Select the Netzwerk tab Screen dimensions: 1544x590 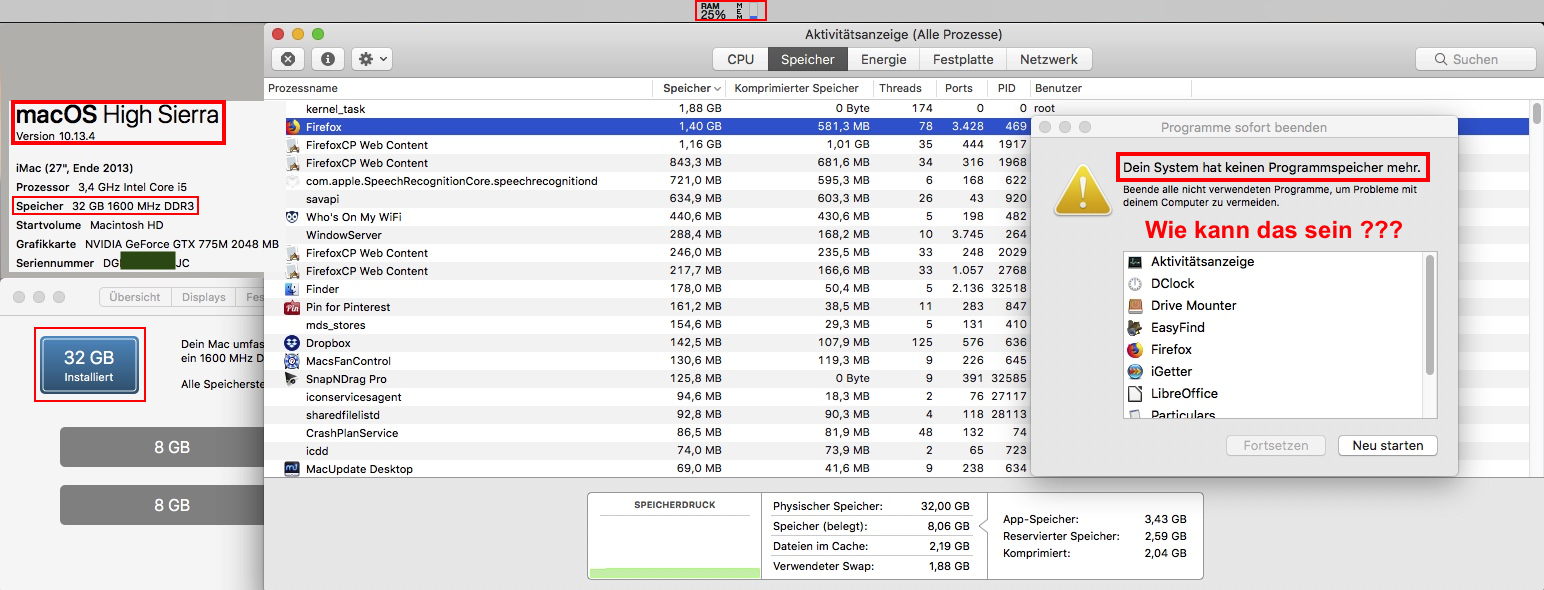(x=1048, y=59)
